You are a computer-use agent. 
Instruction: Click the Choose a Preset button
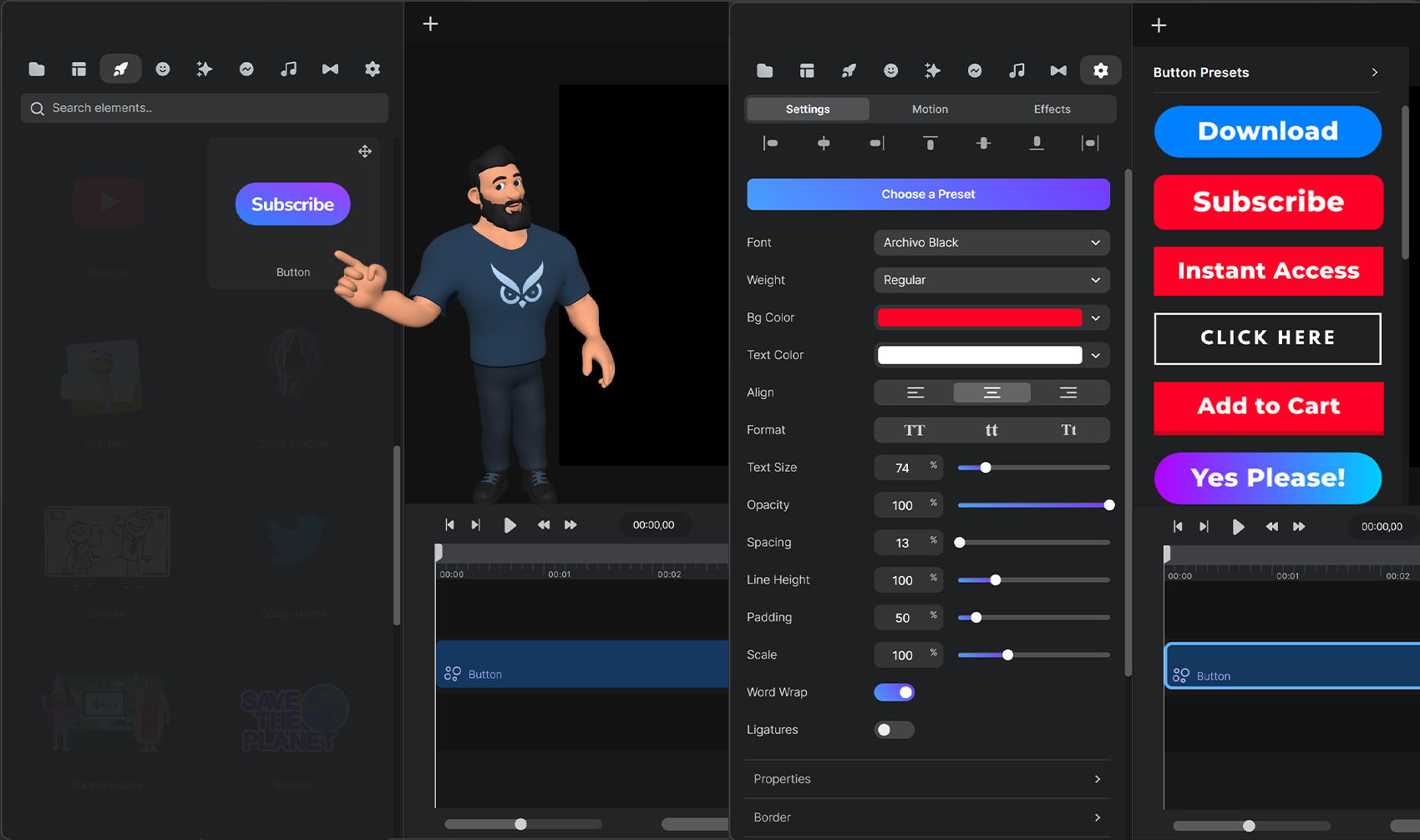(928, 195)
